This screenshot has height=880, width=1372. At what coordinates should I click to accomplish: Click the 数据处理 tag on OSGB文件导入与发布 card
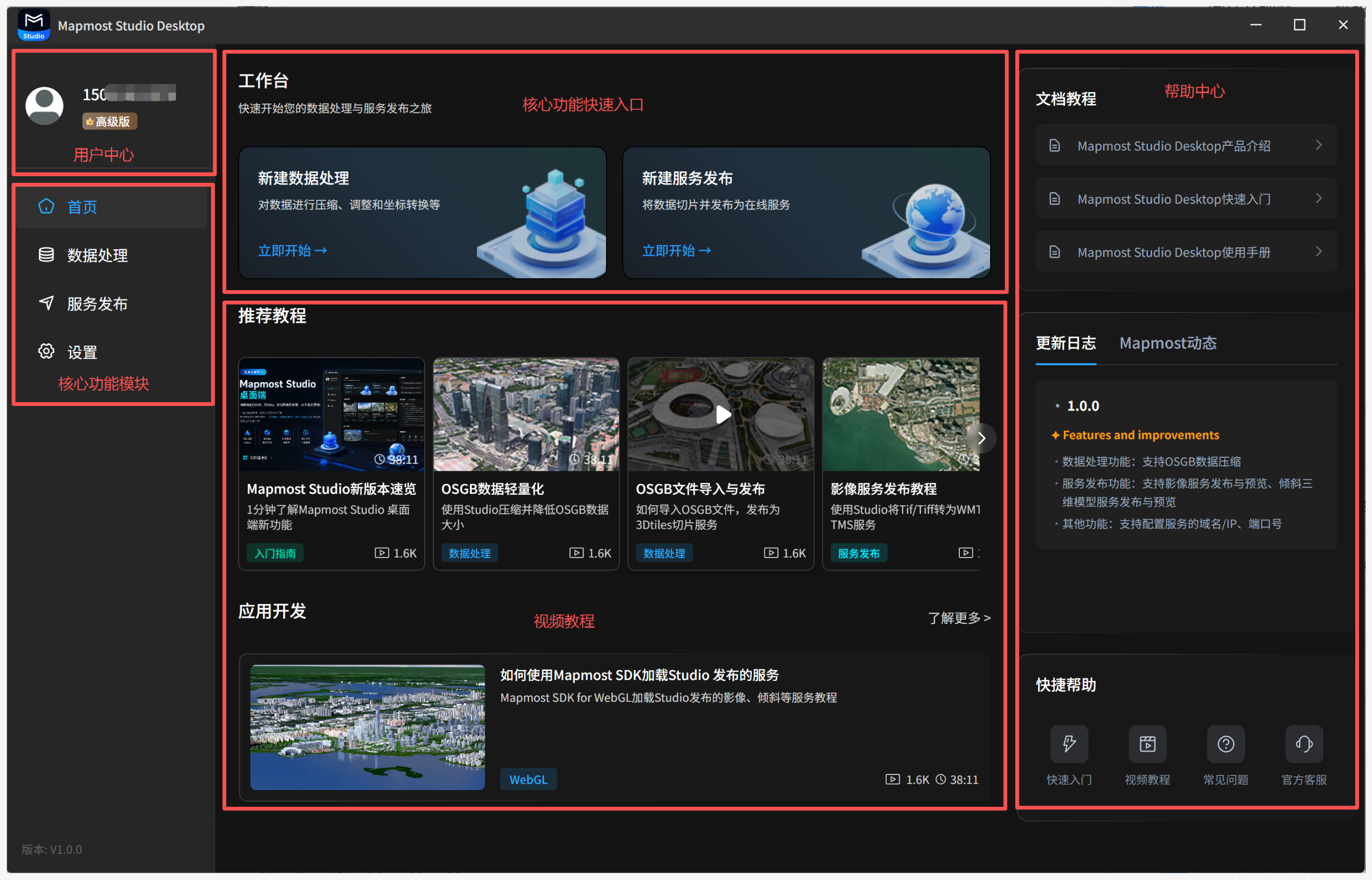664,553
